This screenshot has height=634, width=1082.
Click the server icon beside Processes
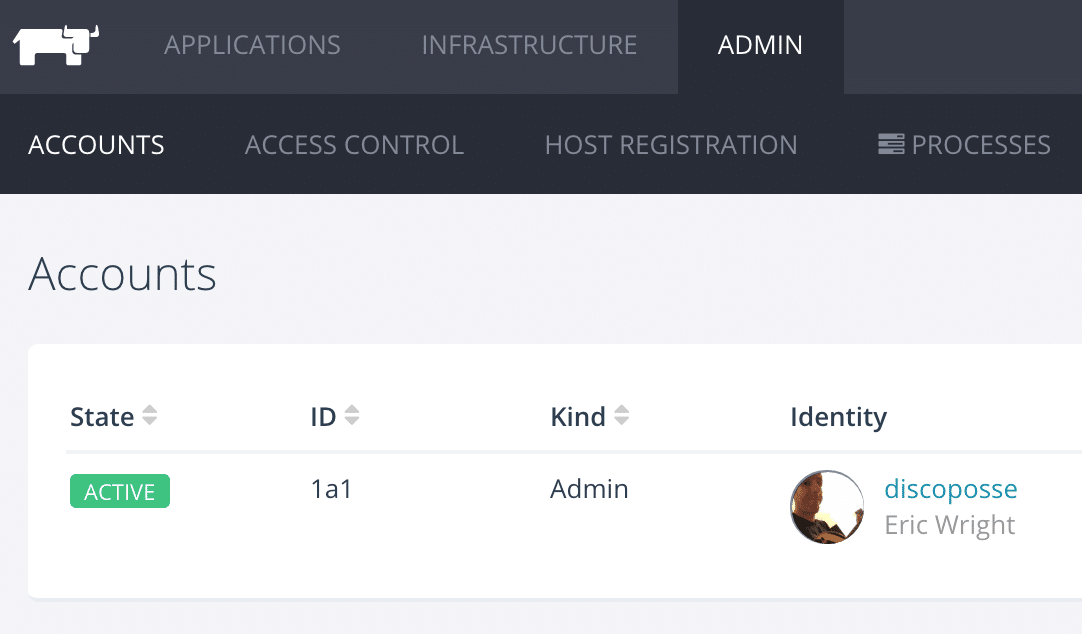click(x=890, y=145)
